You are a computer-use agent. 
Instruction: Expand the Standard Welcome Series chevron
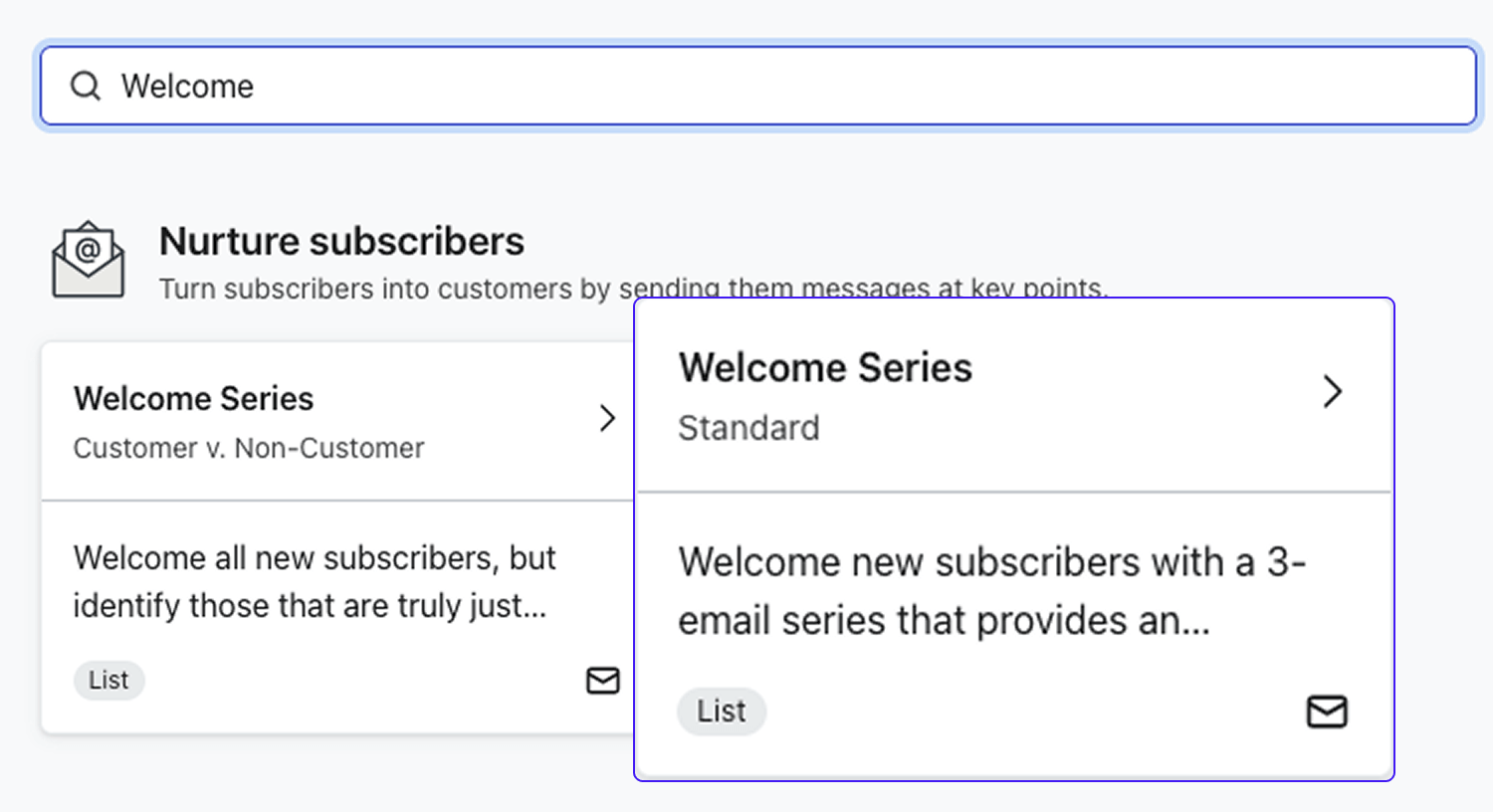coord(1333,391)
